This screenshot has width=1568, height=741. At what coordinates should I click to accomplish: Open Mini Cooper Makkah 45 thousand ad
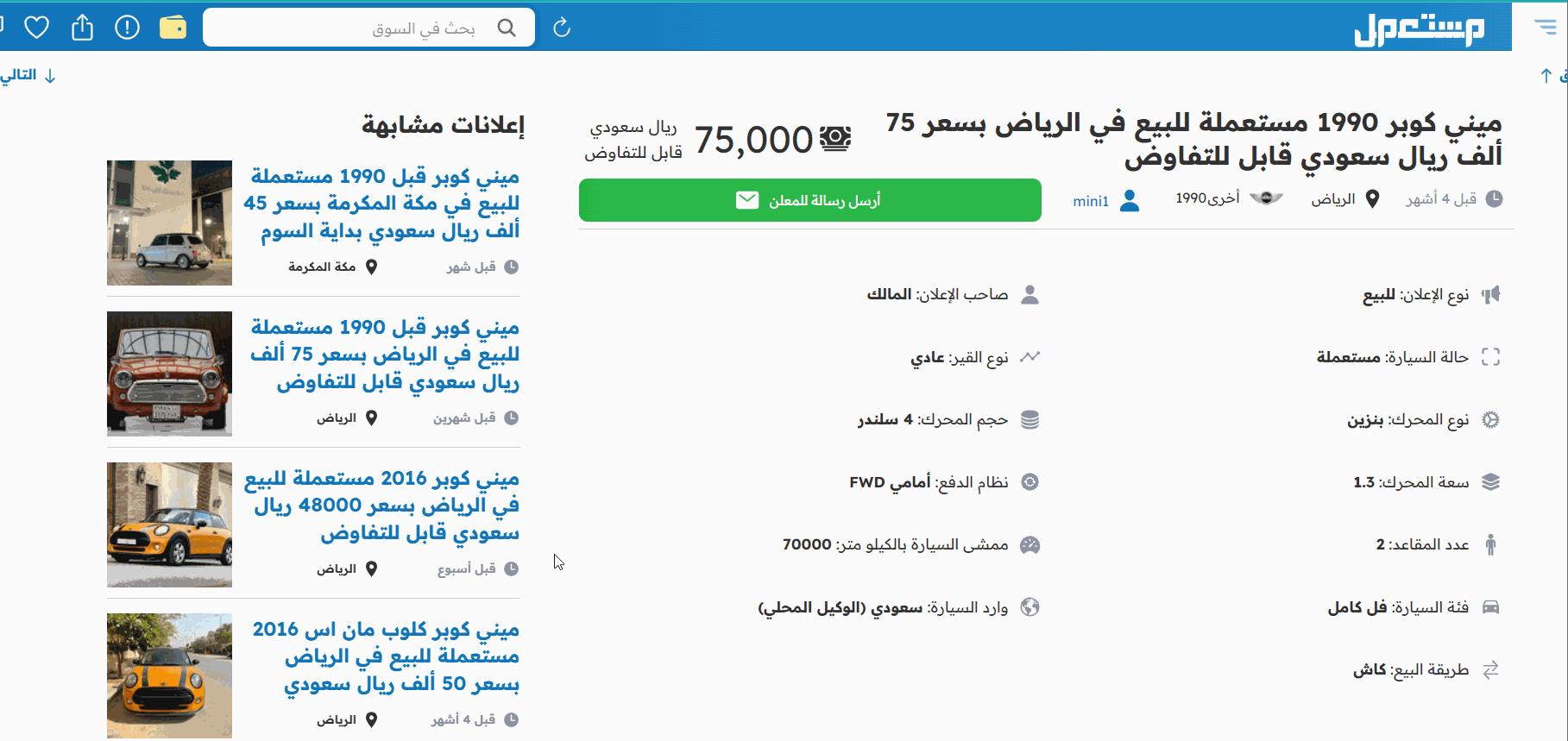pyautogui.click(x=383, y=204)
